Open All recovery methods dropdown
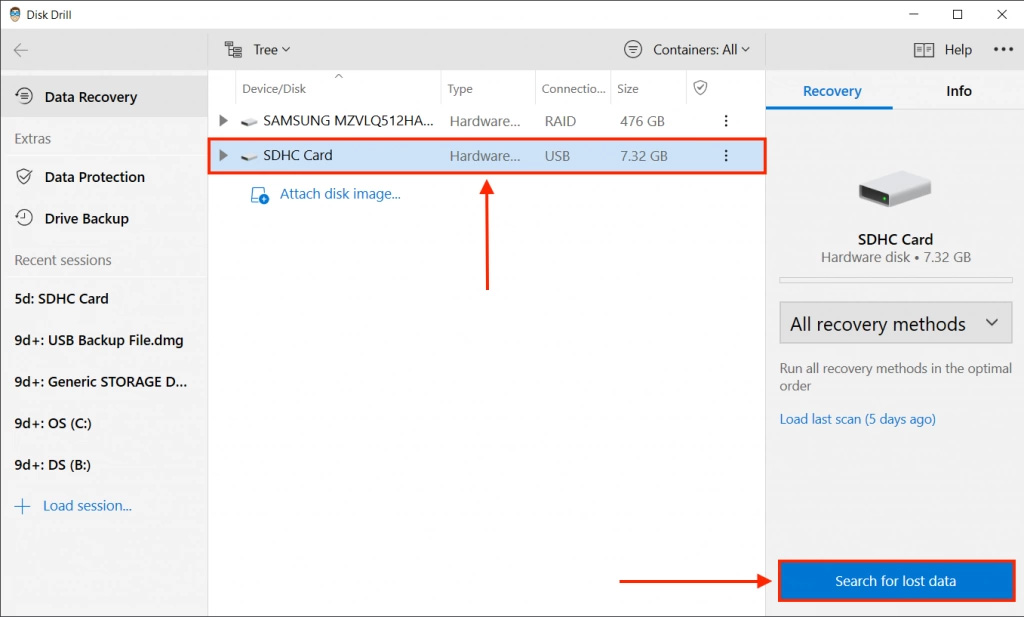1024x617 pixels. click(895, 323)
